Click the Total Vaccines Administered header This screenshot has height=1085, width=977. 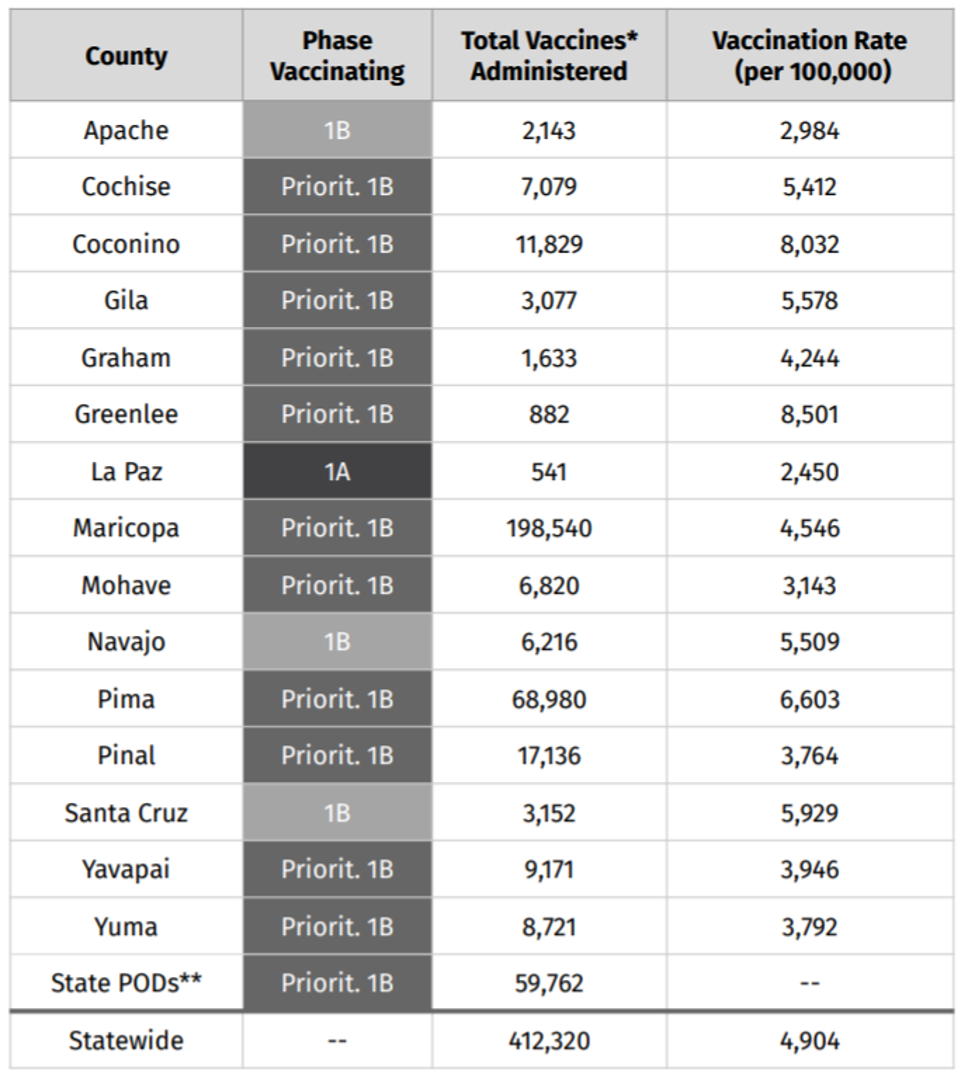point(549,56)
